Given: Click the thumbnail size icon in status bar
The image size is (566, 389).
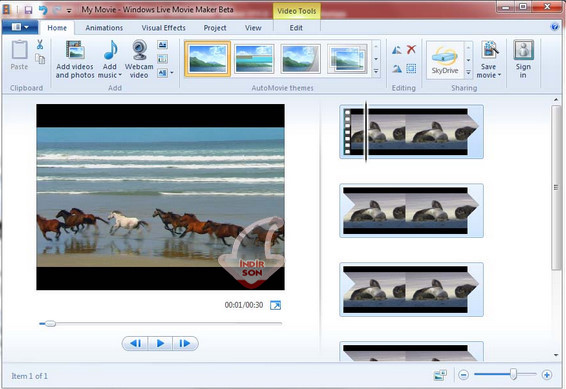Looking at the screenshot, I should (x=440, y=375).
